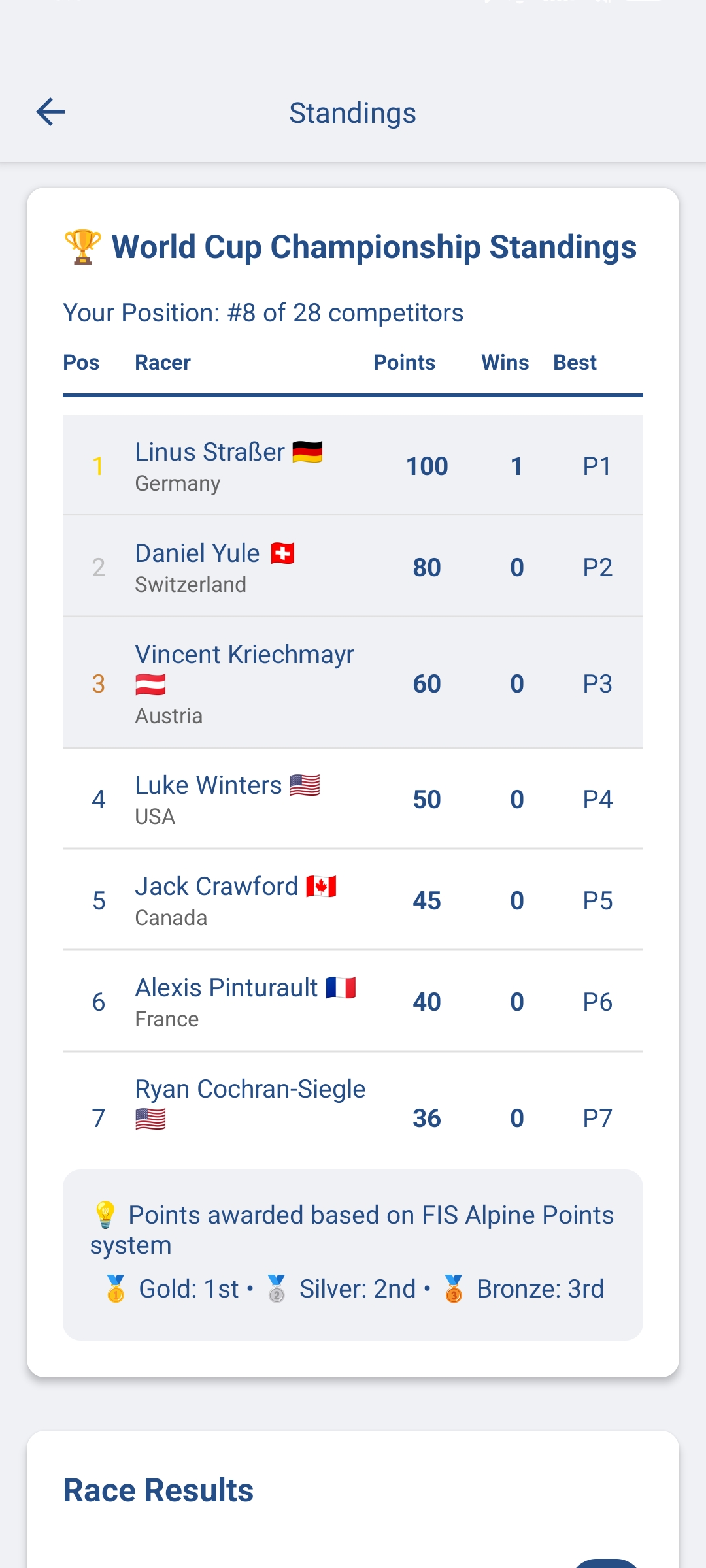Select the Points column header

click(404, 363)
